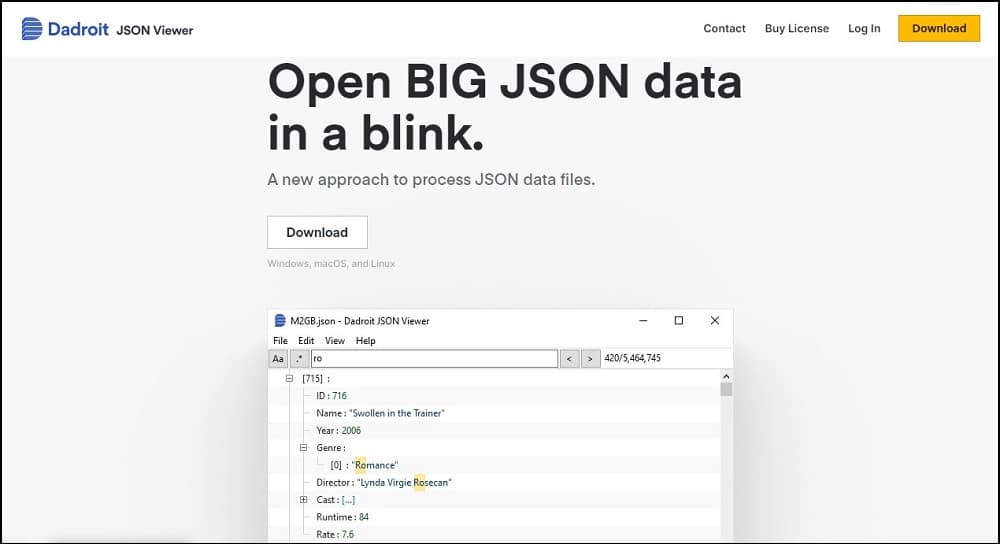This screenshot has height=544, width=1000.
Task: Click the app icon in M2GB.json title bar
Action: click(279, 321)
